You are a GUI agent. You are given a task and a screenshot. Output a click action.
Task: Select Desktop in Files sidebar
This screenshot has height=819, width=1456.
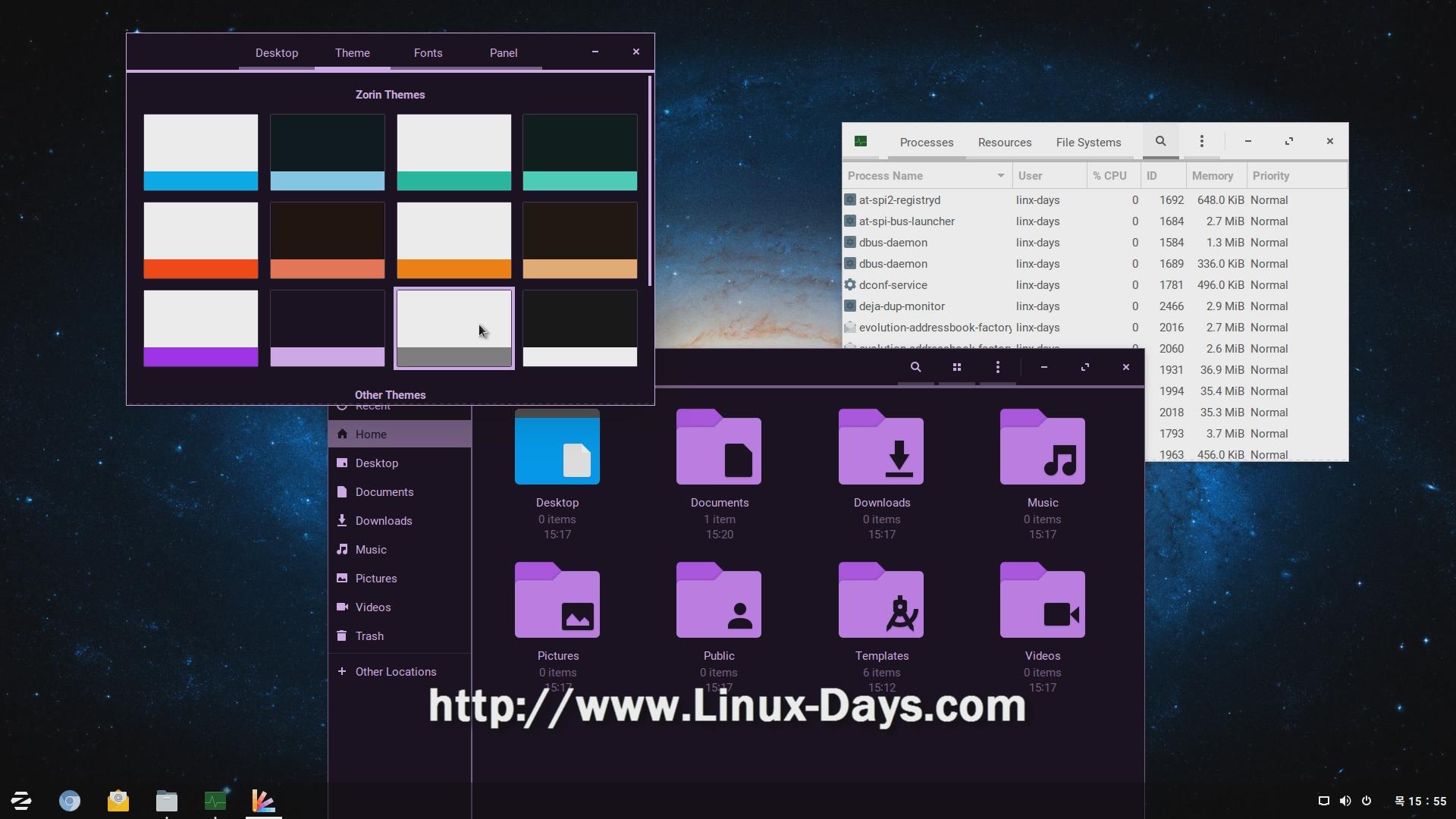(400, 463)
